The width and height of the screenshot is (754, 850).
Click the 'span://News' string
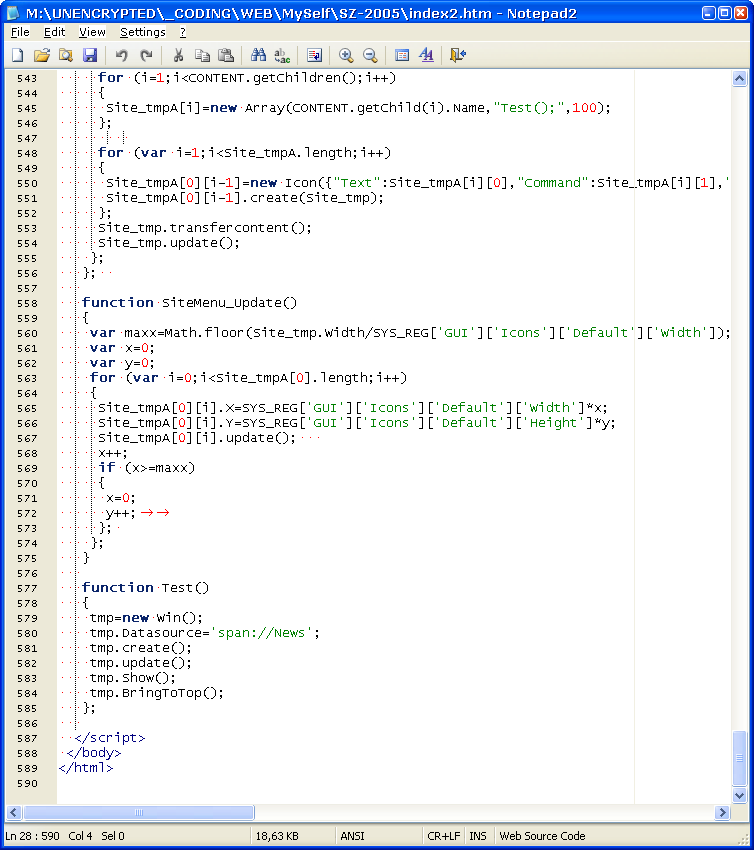coord(265,633)
